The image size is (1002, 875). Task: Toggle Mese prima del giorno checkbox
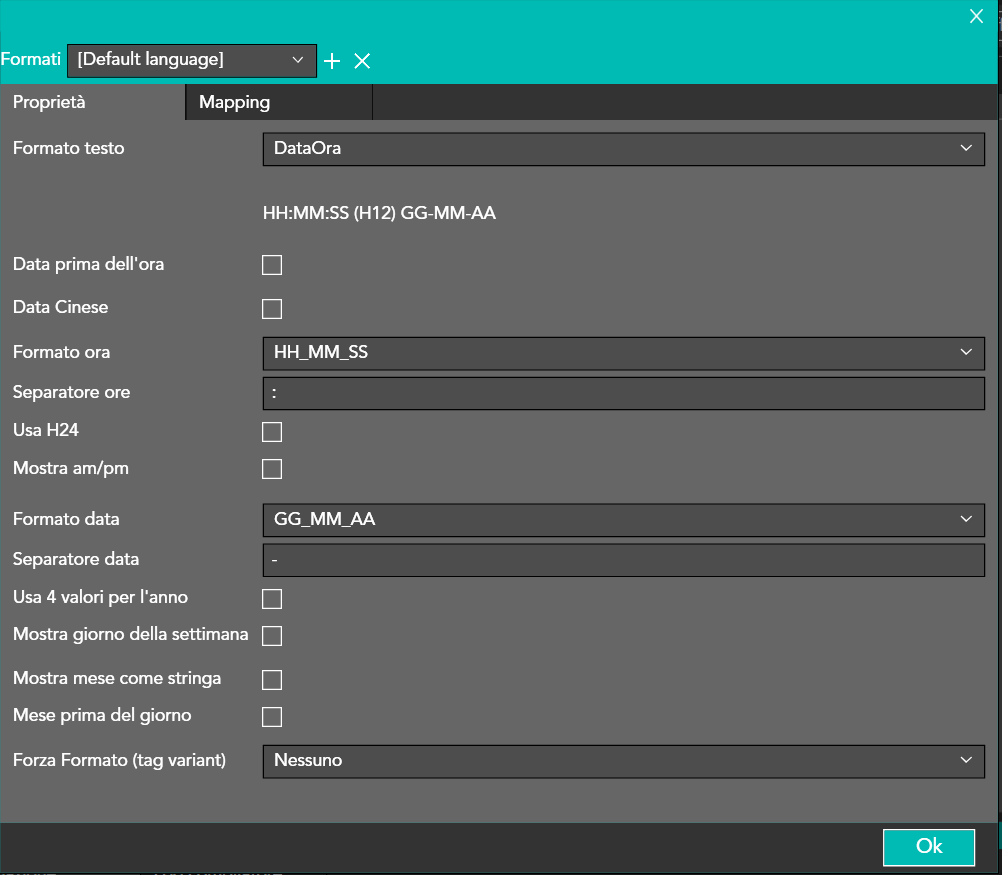coord(272,716)
